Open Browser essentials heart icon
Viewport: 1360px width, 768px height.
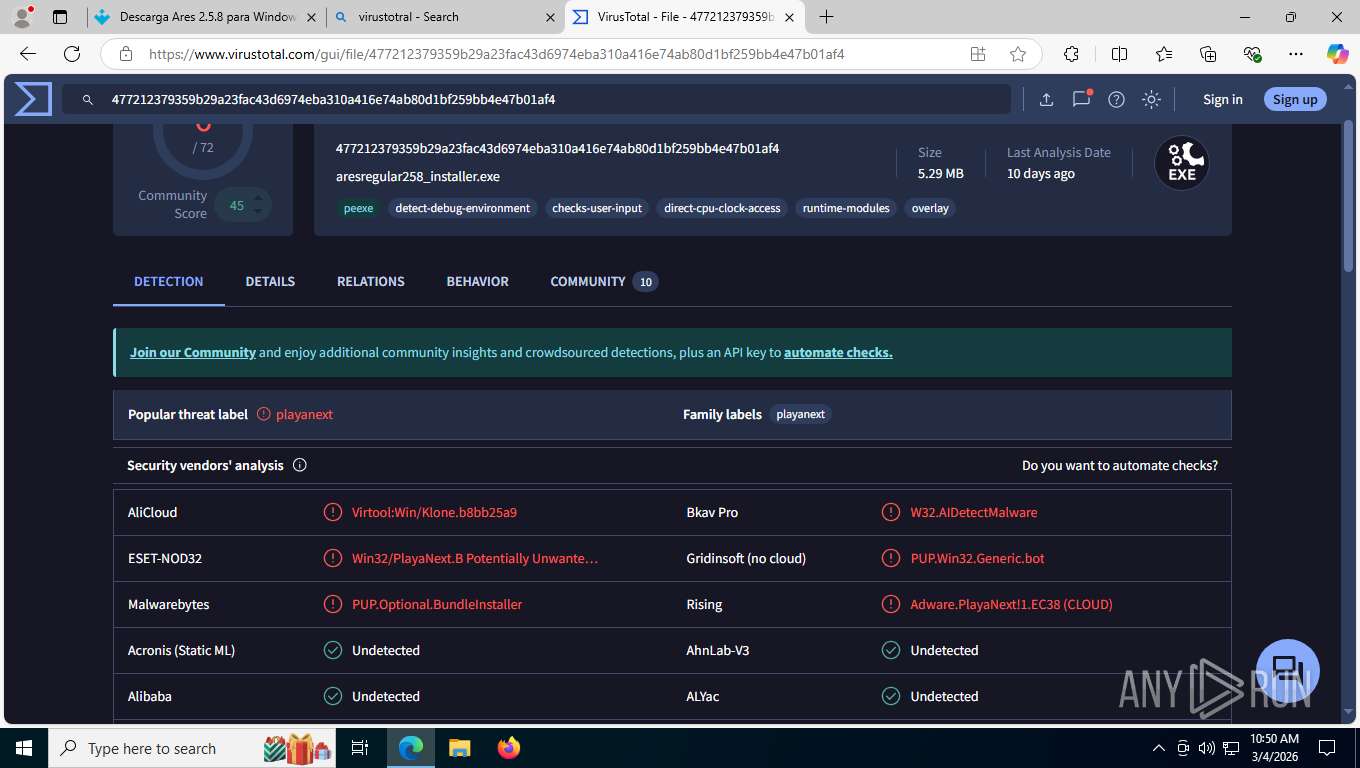pos(1252,54)
